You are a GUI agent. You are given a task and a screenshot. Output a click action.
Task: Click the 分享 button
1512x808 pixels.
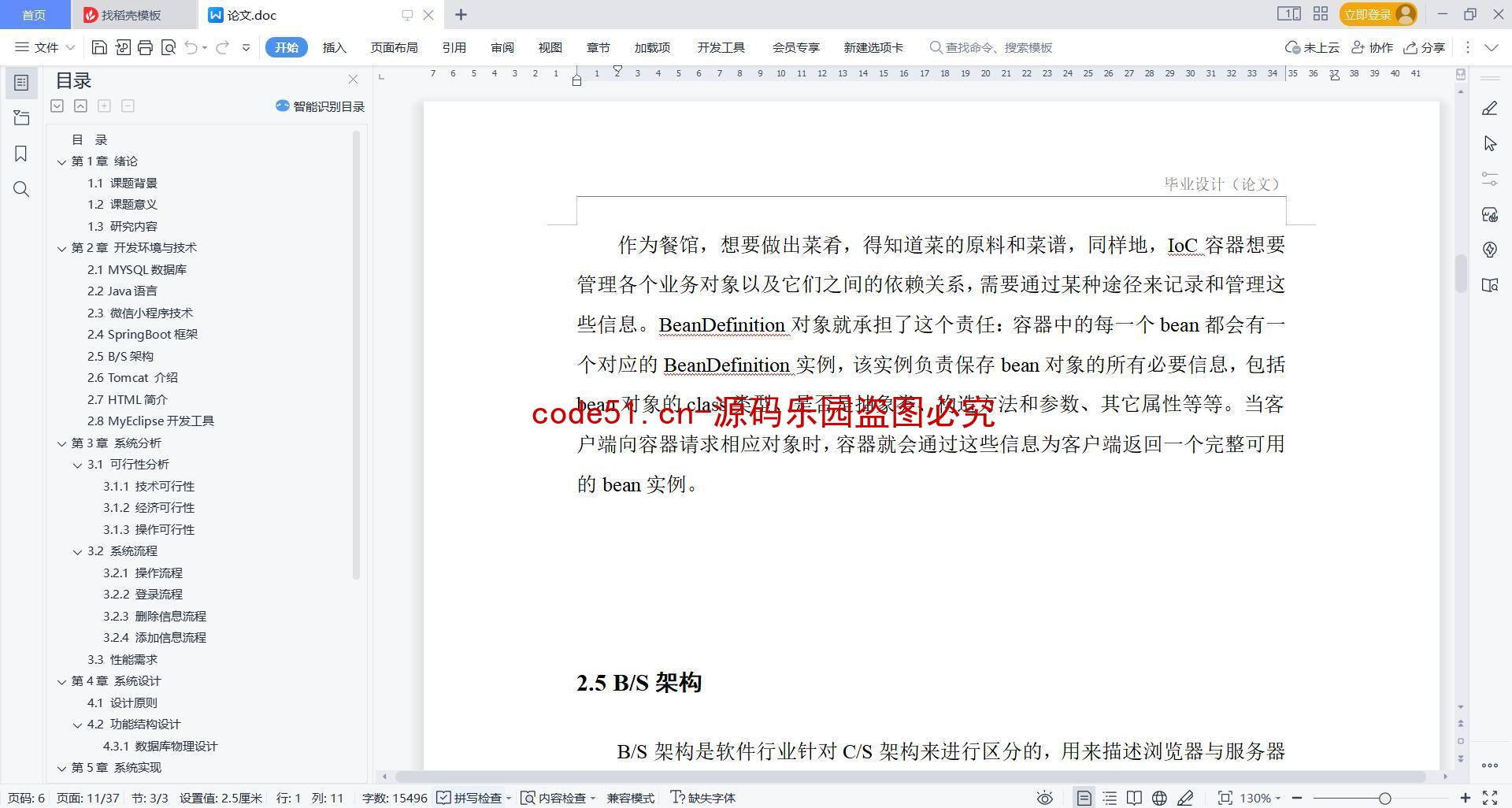coord(1425,47)
